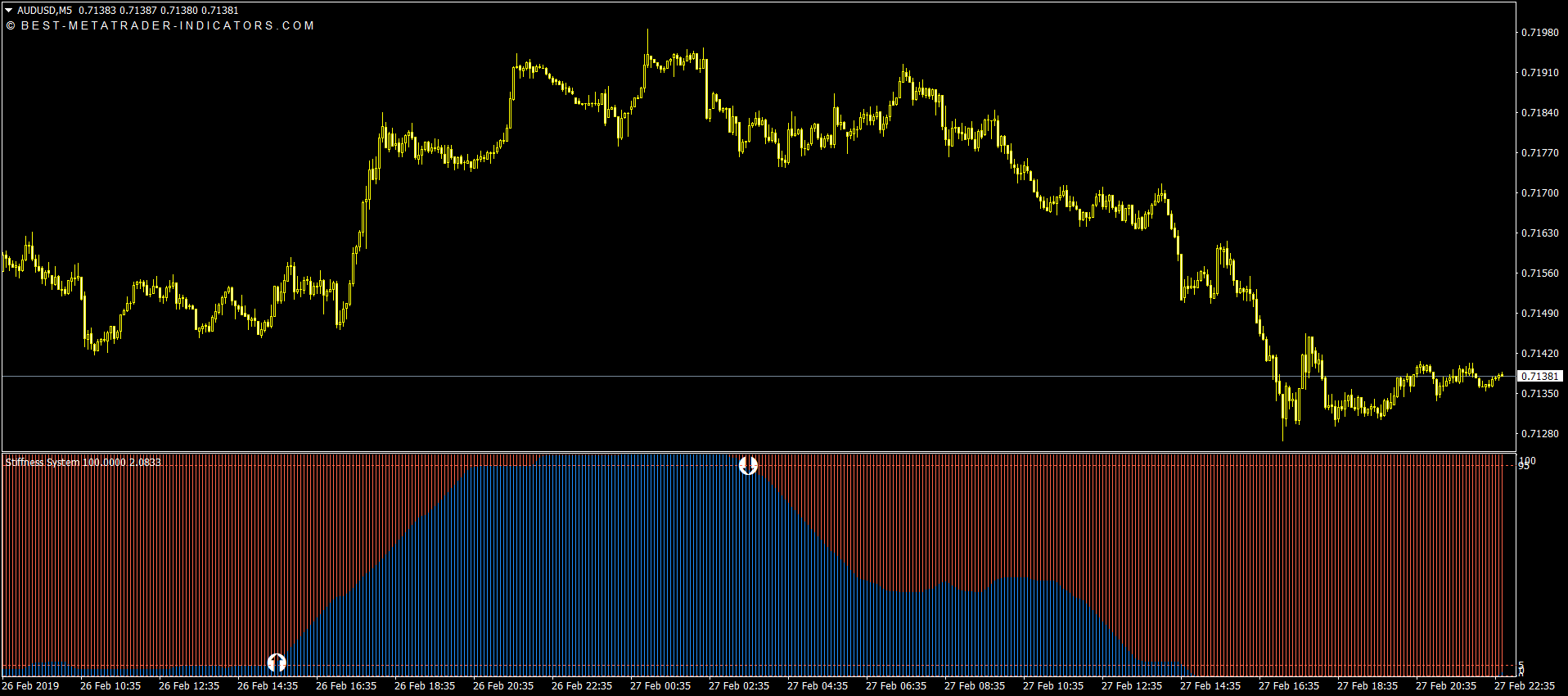Click the 0.71350 price scale value

pos(1539,394)
